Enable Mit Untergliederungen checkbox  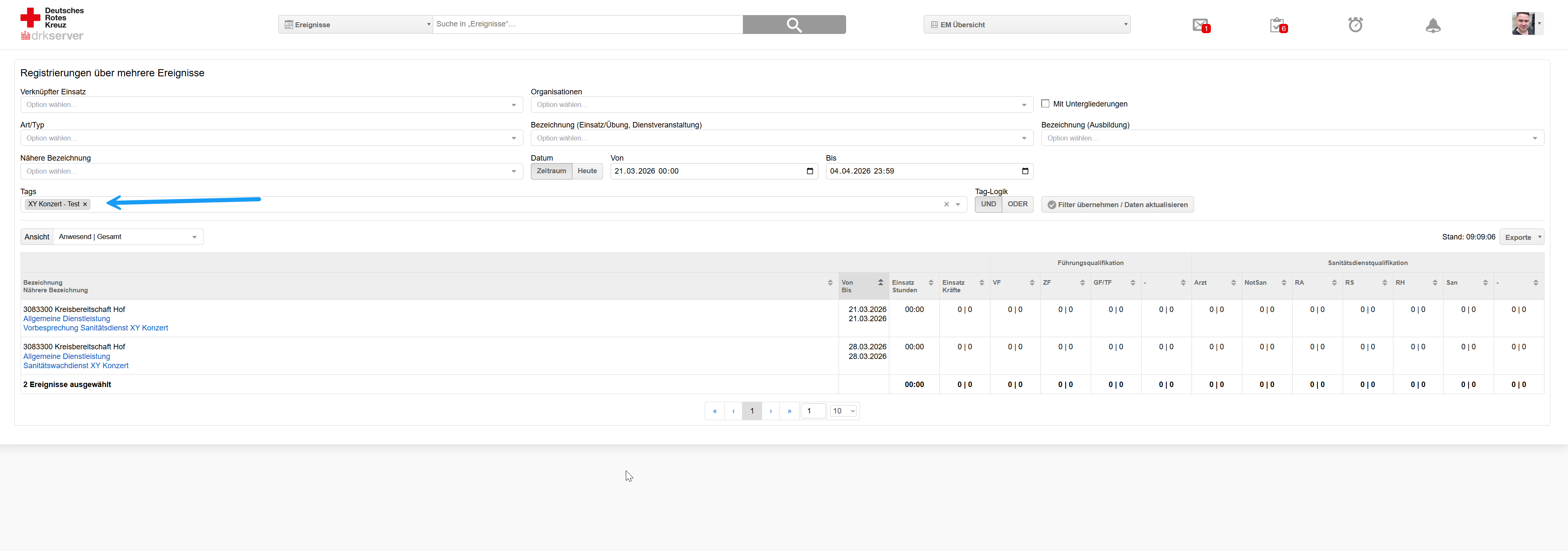pos(1045,104)
